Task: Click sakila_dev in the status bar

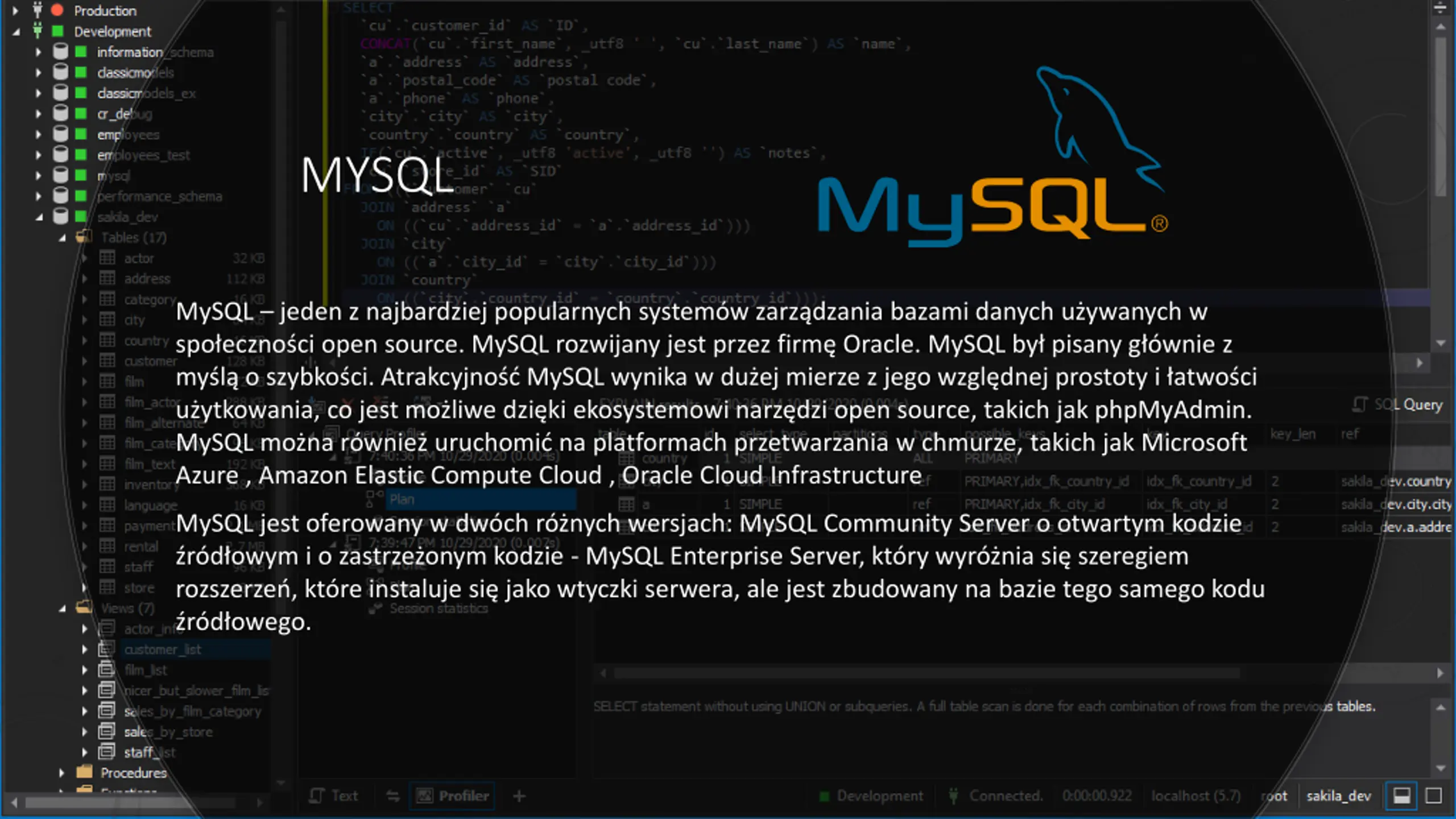Action: (x=1339, y=796)
